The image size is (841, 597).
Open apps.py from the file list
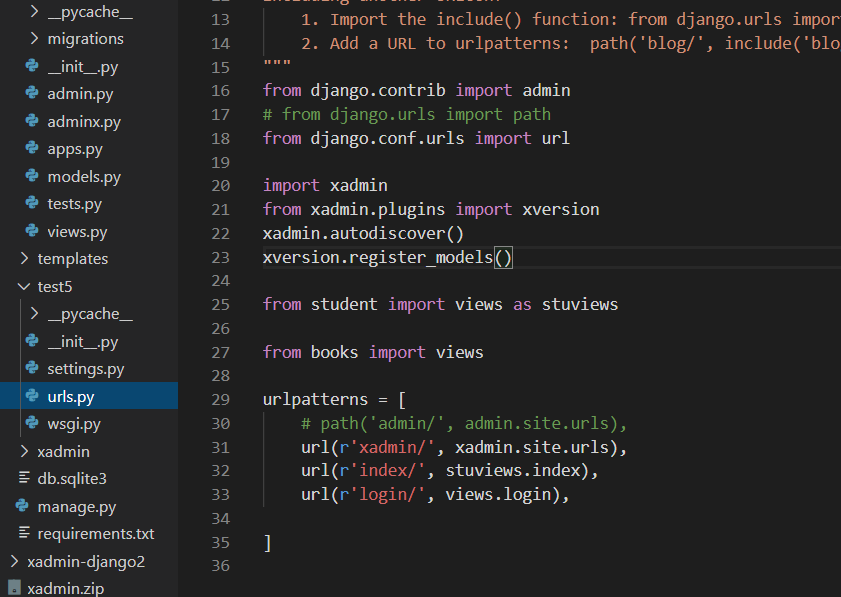[x=74, y=149]
